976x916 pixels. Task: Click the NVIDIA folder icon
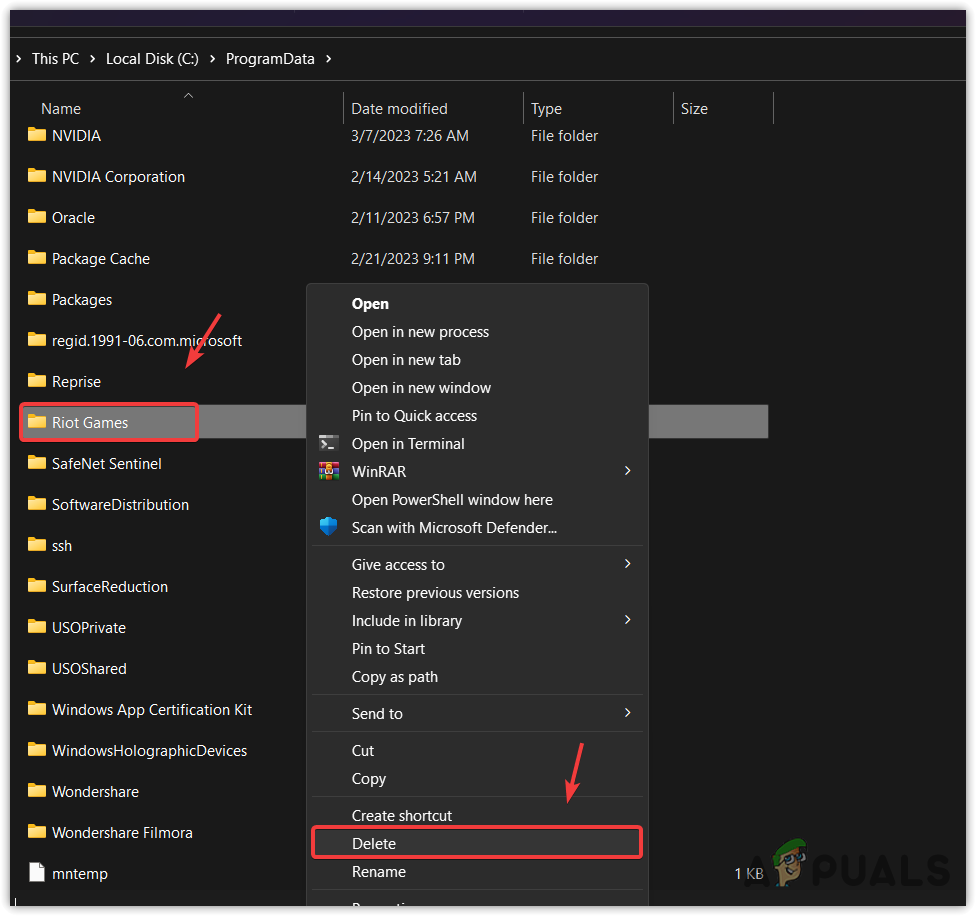tap(34, 135)
